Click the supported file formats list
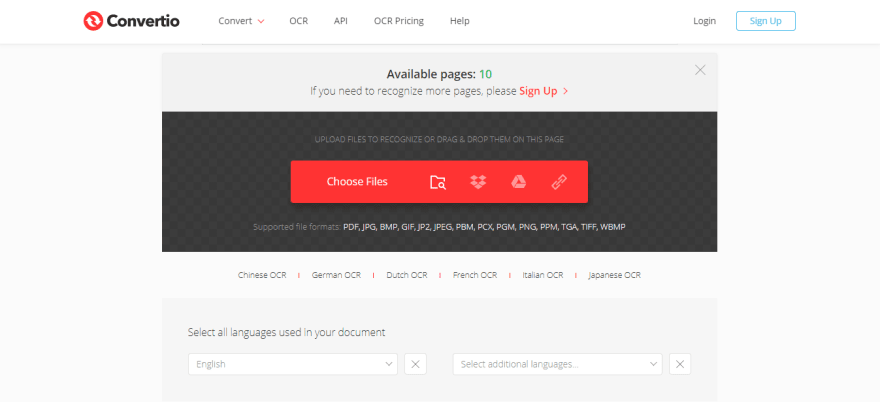 tap(484, 227)
